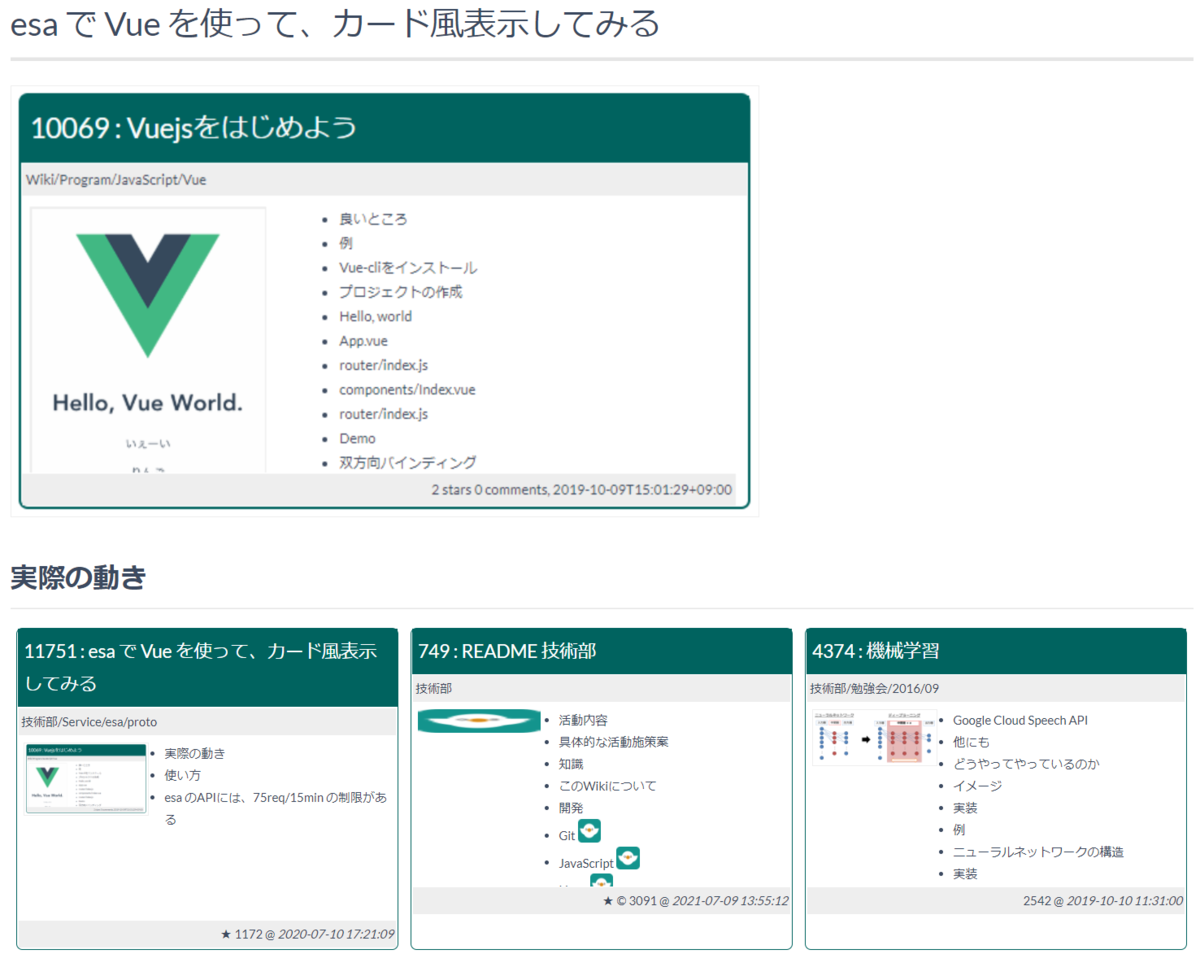Select the list item 'どうやってやっているのか'
The image size is (1200, 954).
click(x=1026, y=764)
